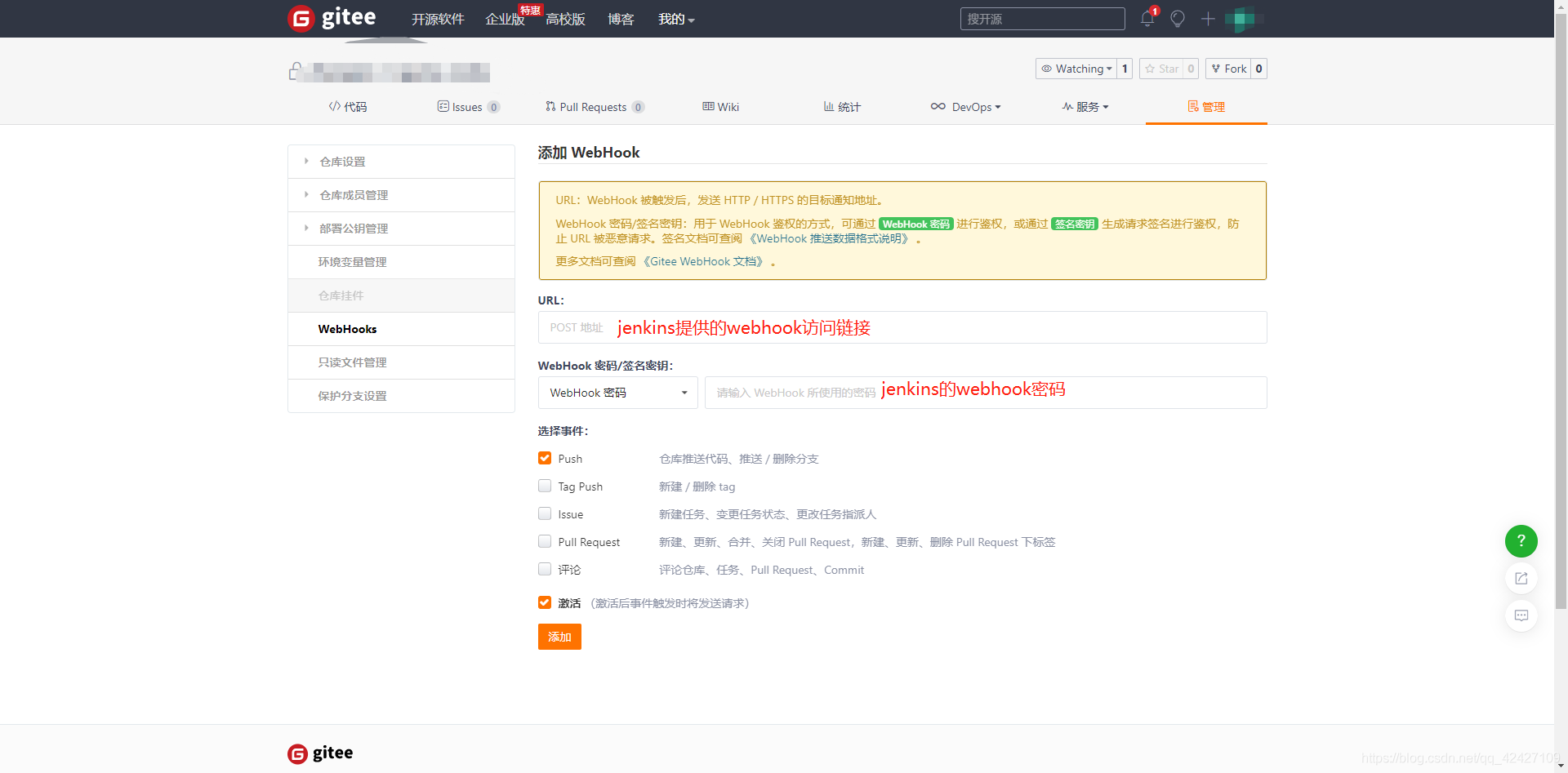Image resolution: width=1568 pixels, height=773 pixels.
Task: Click the floating share icon button
Action: 1521,578
